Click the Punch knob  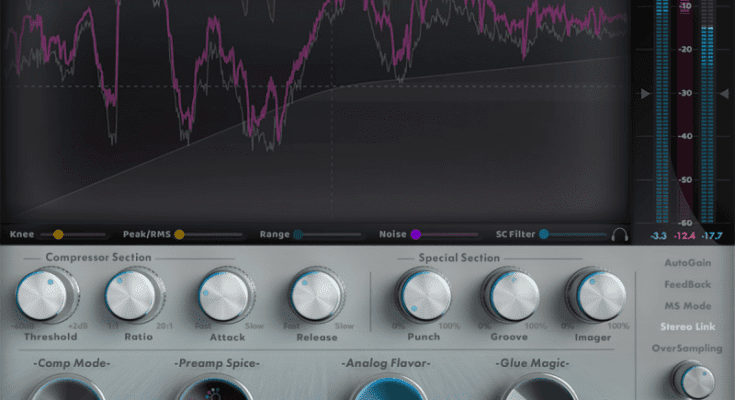point(422,295)
